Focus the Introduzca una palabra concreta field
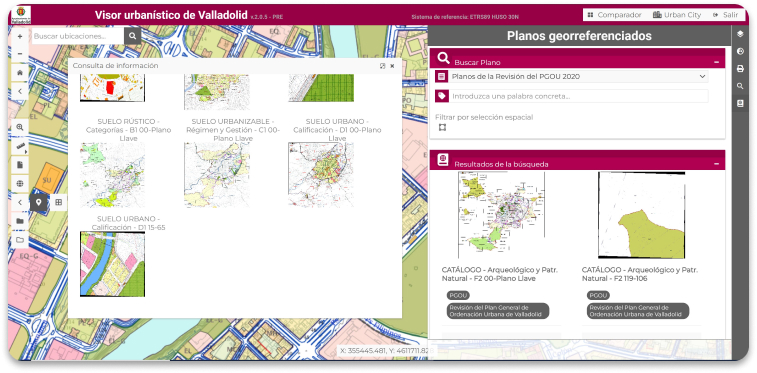 click(x=578, y=96)
